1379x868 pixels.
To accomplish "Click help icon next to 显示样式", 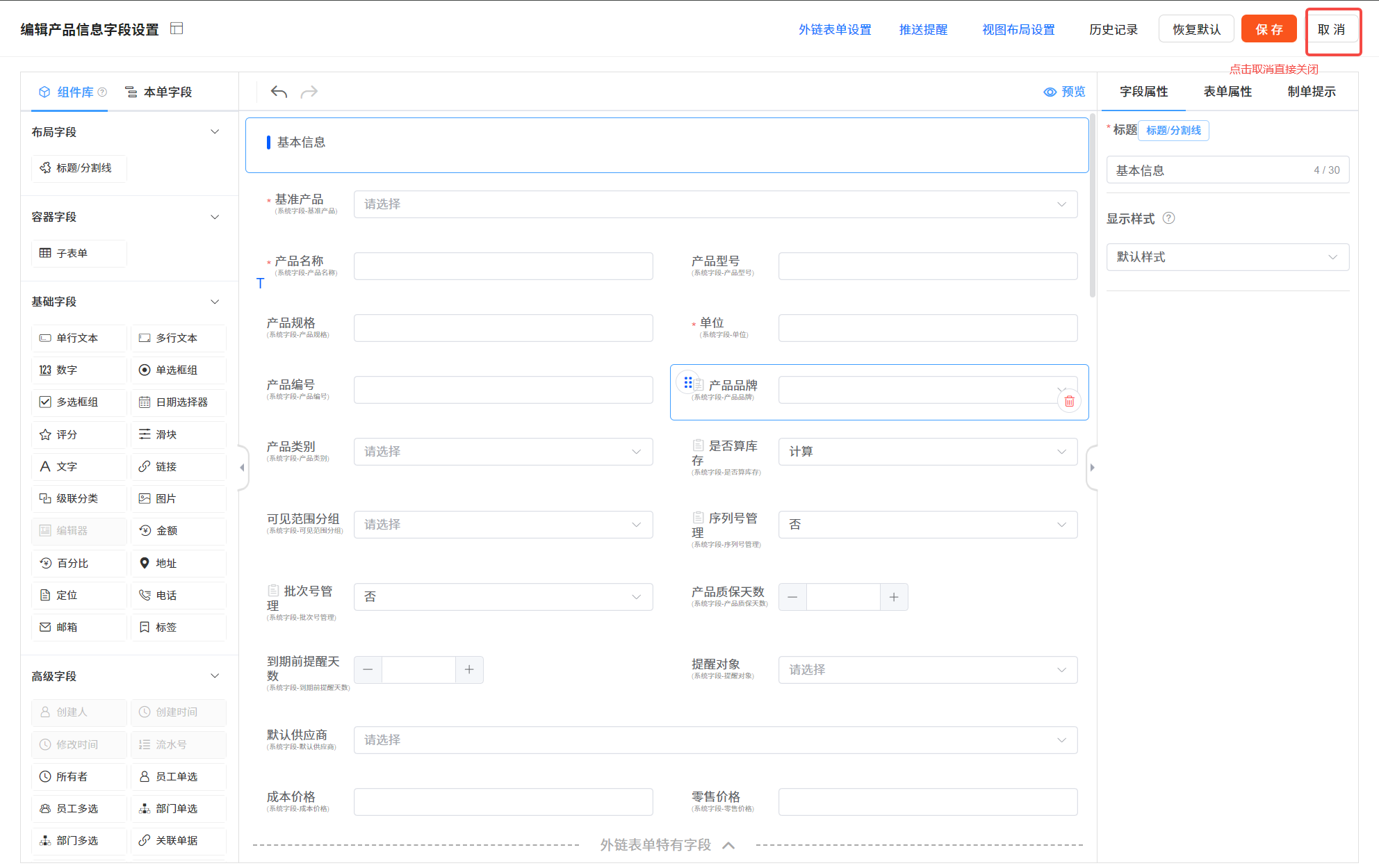I will click(x=1168, y=218).
